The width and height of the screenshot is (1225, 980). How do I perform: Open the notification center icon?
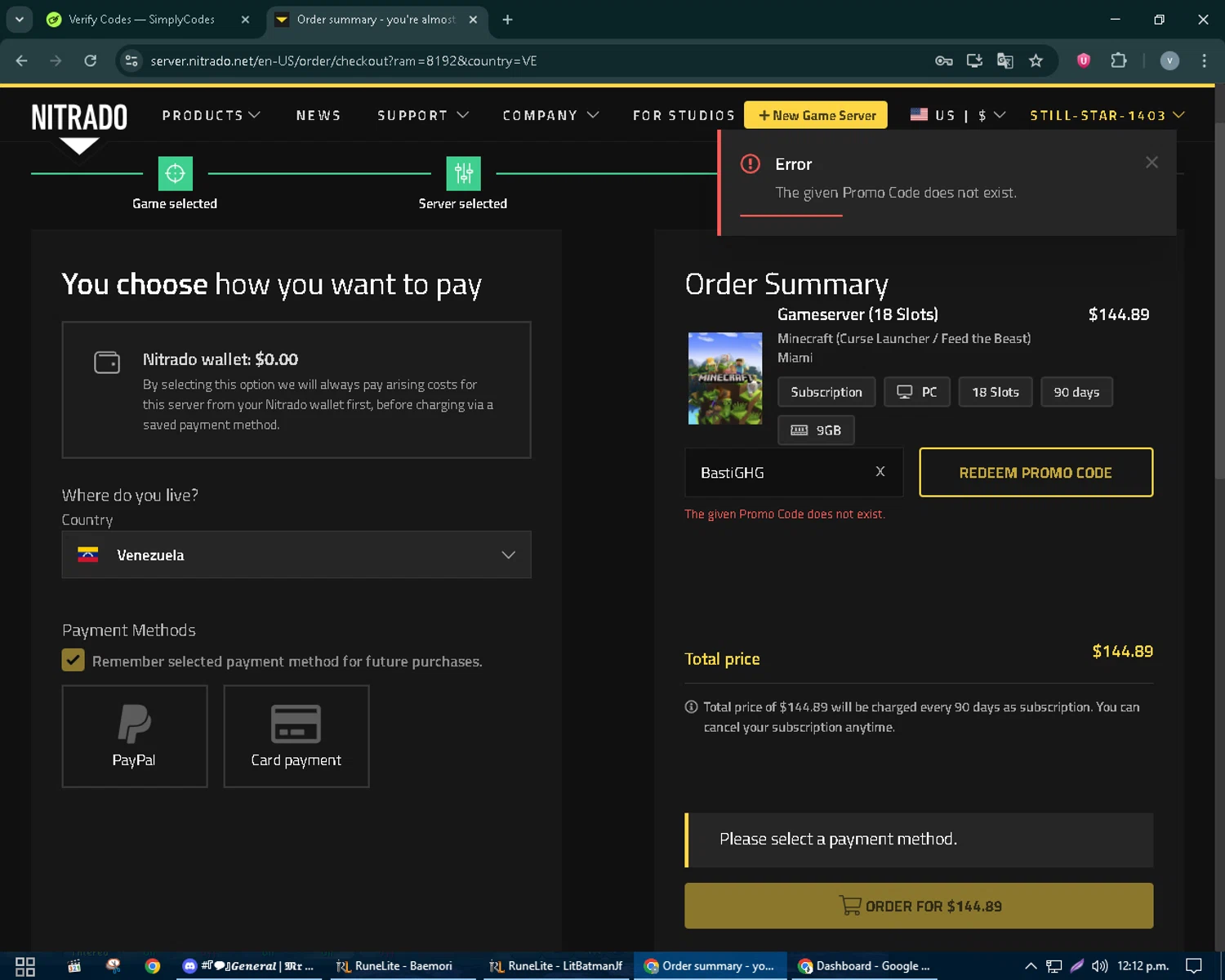point(1194,966)
